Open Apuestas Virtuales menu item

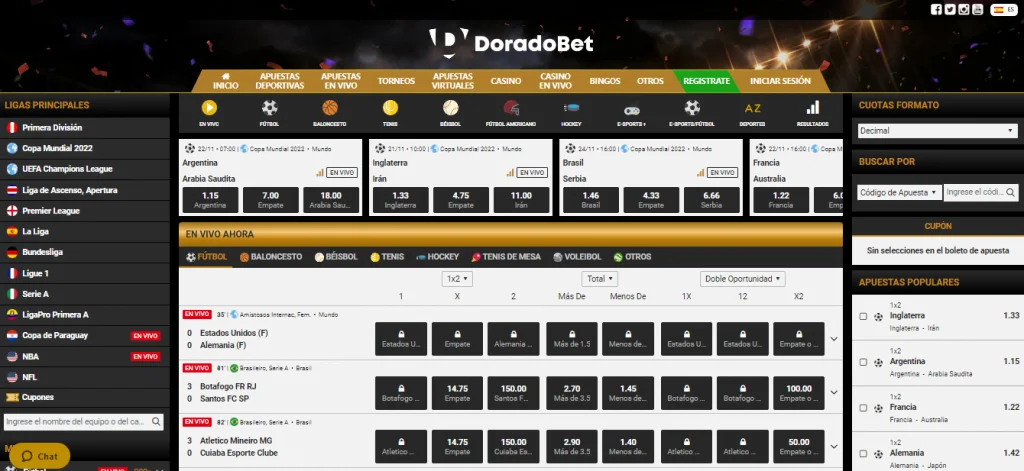click(x=453, y=81)
